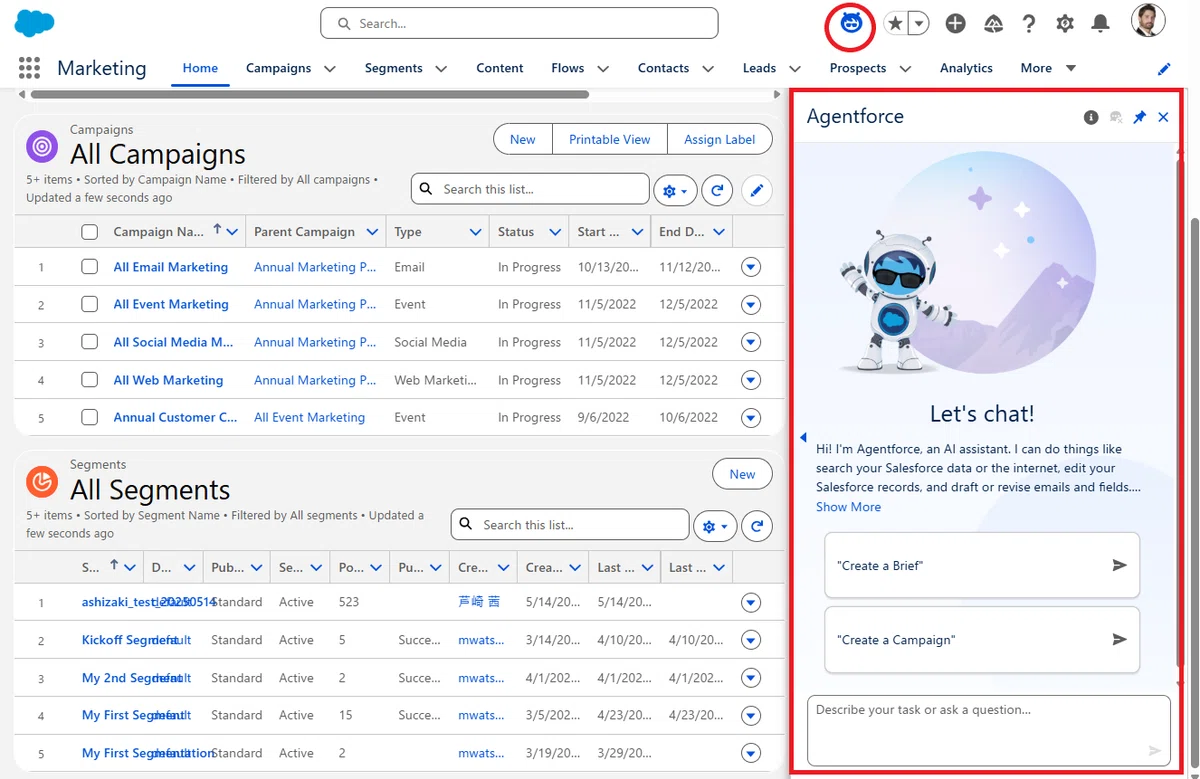The image size is (1200, 779).
Task: Open the Agentforce assistant icon in header
Action: pos(851,23)
